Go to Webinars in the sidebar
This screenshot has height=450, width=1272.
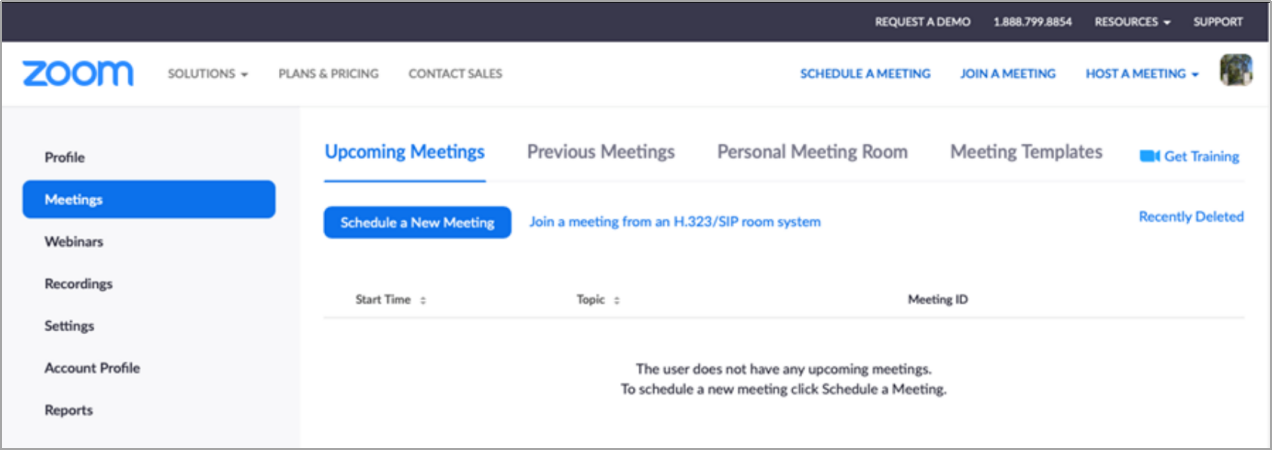point(74,242)
